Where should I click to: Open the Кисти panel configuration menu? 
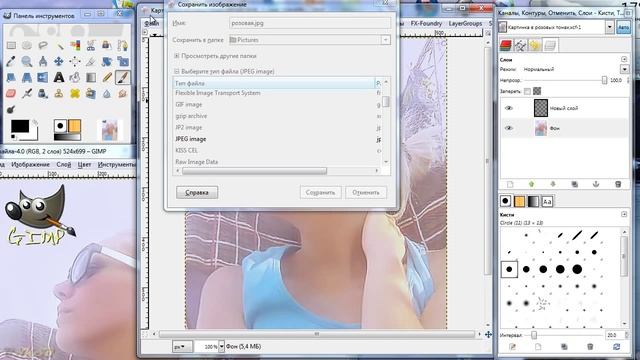point(624,214)
